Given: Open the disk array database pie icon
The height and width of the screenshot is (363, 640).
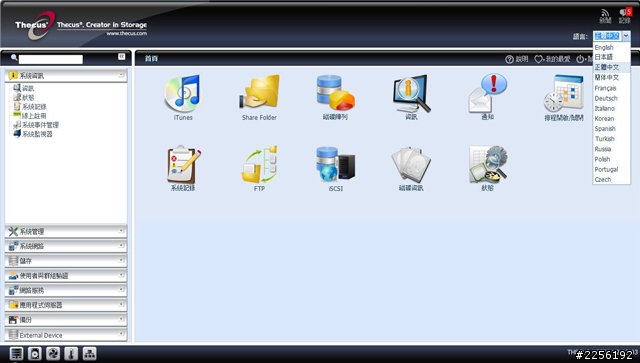Looking at the screenshot, I should pyautogui.click(x=335, y=92).
